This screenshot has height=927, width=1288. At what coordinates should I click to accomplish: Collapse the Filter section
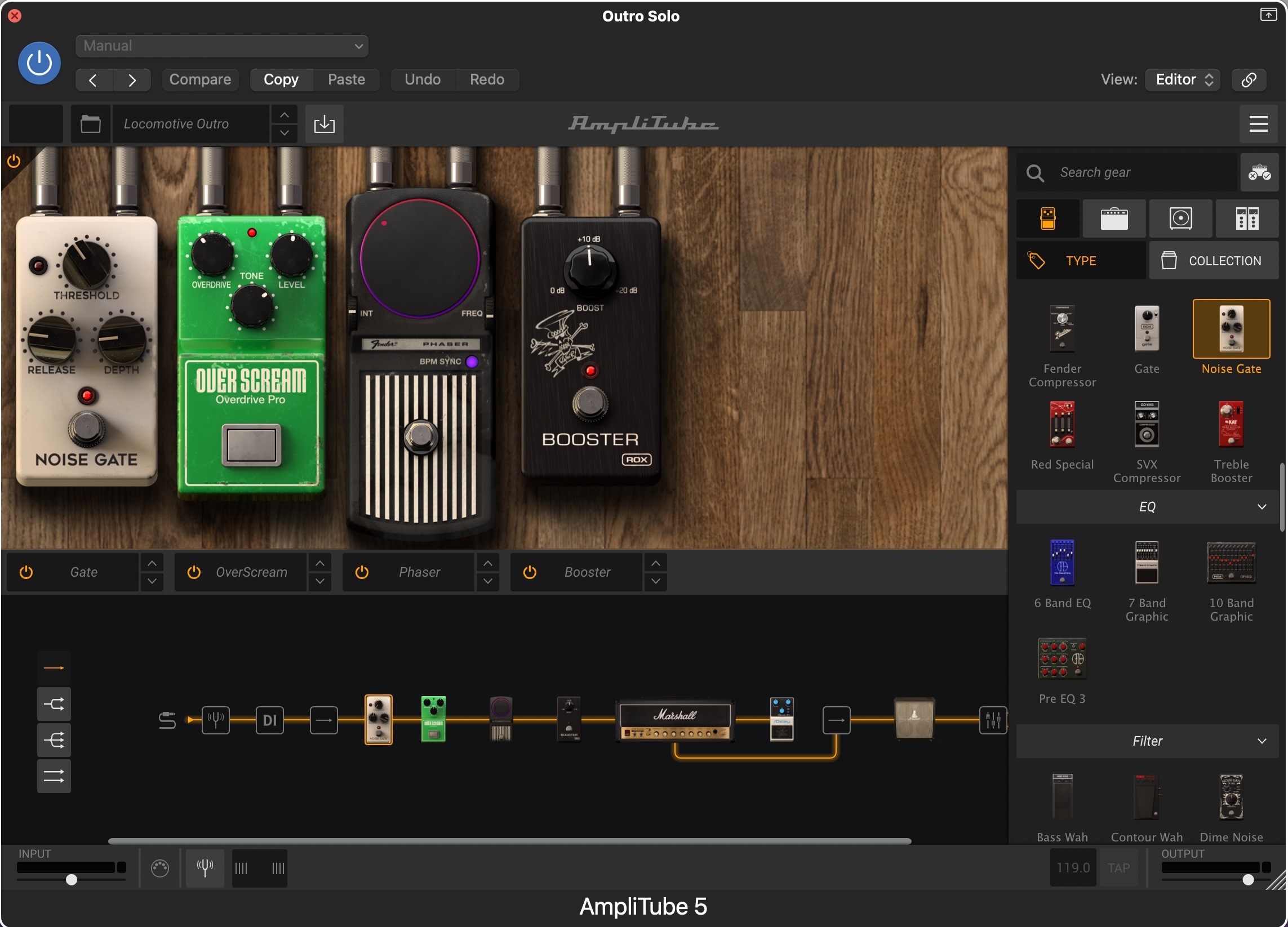click(x=1147, y=741)
